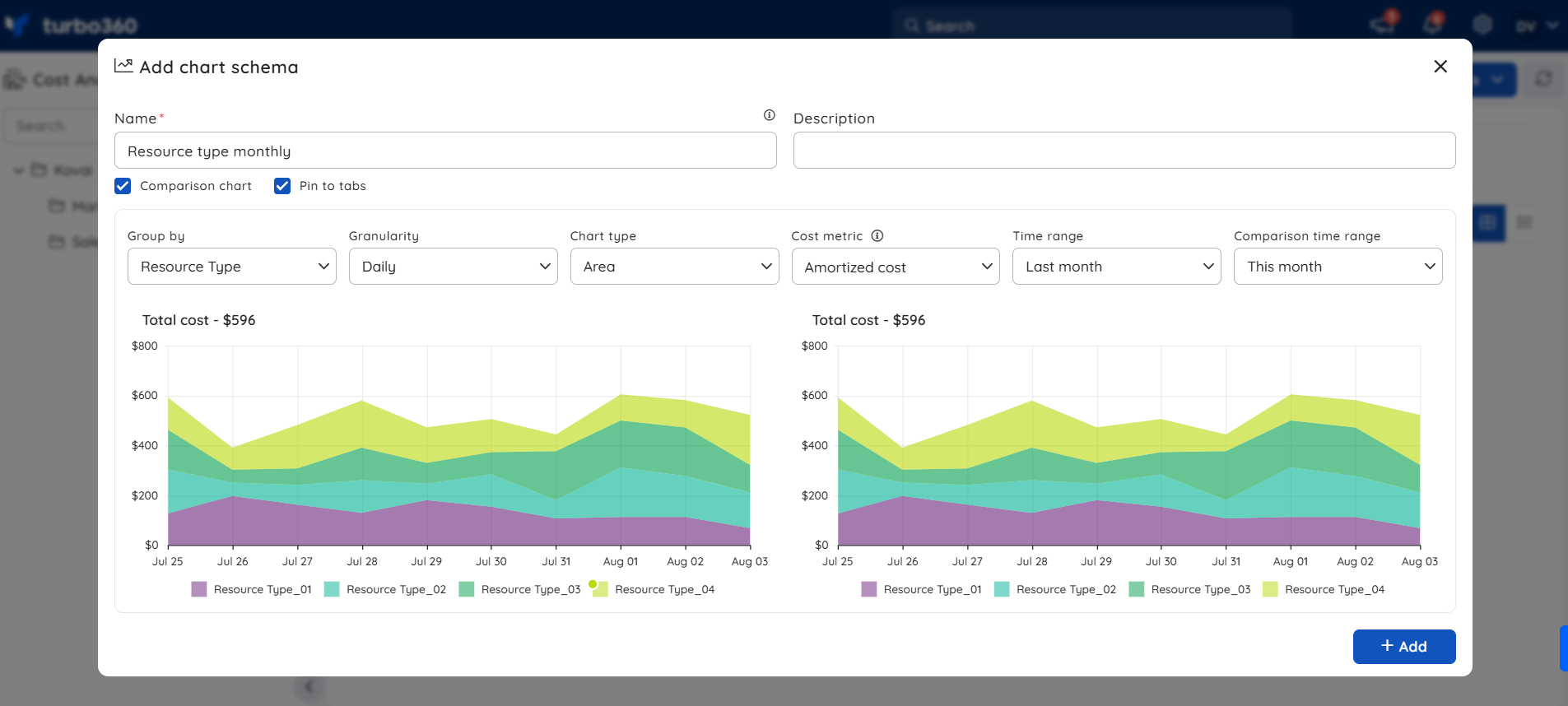Uncheck the Comparison chart checkbox
The width and height of the screenshot is (1568, 706).
tap(123, 186)
